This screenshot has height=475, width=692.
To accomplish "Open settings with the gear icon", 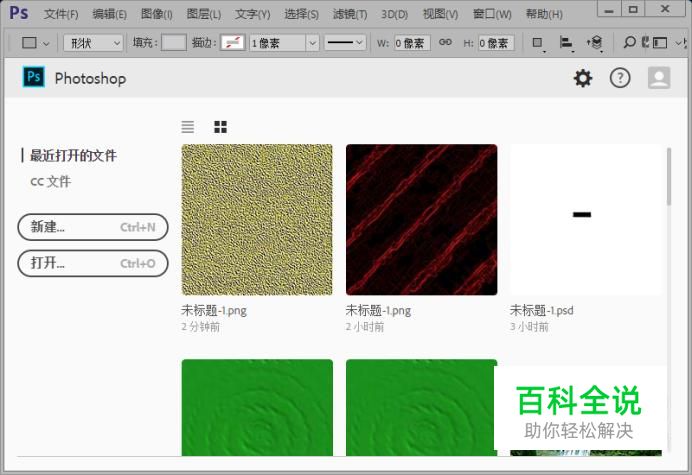I will point(583,78).
